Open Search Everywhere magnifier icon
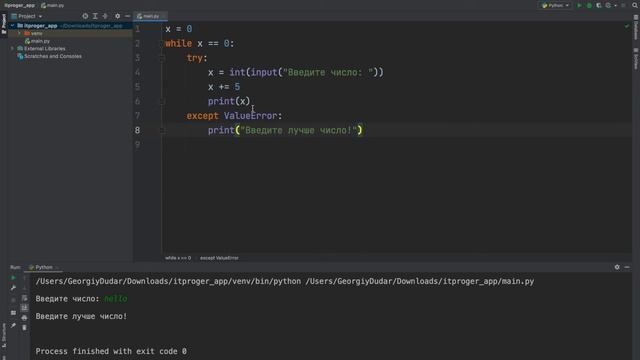The image size is (640, 360). click(635, 5)
